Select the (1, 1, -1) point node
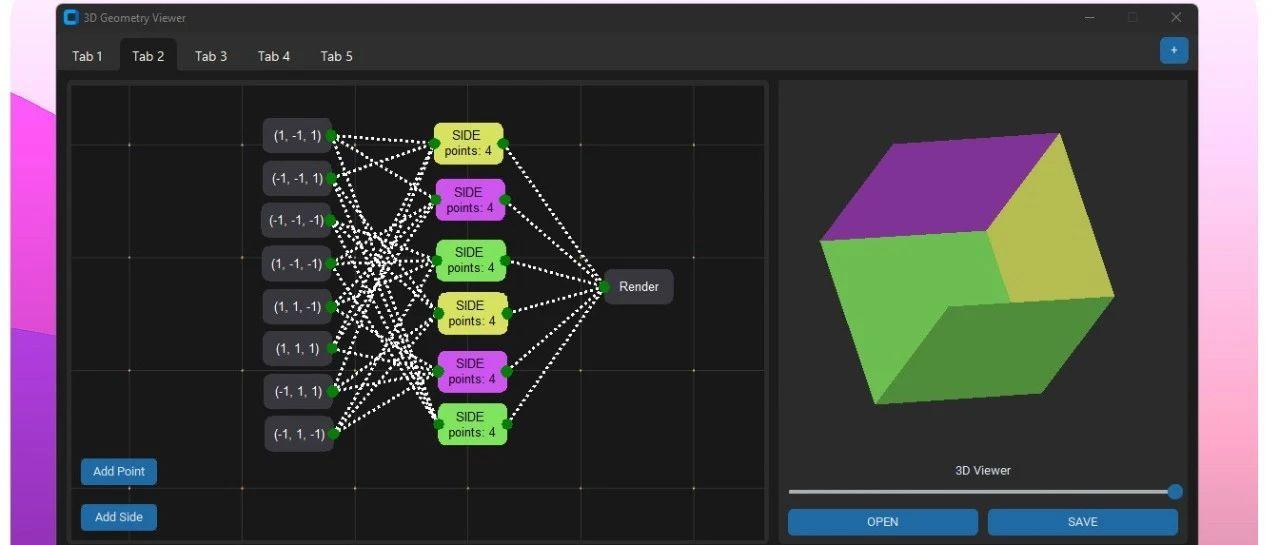This screenshot has height=545, width=1280. click(297, 306)
